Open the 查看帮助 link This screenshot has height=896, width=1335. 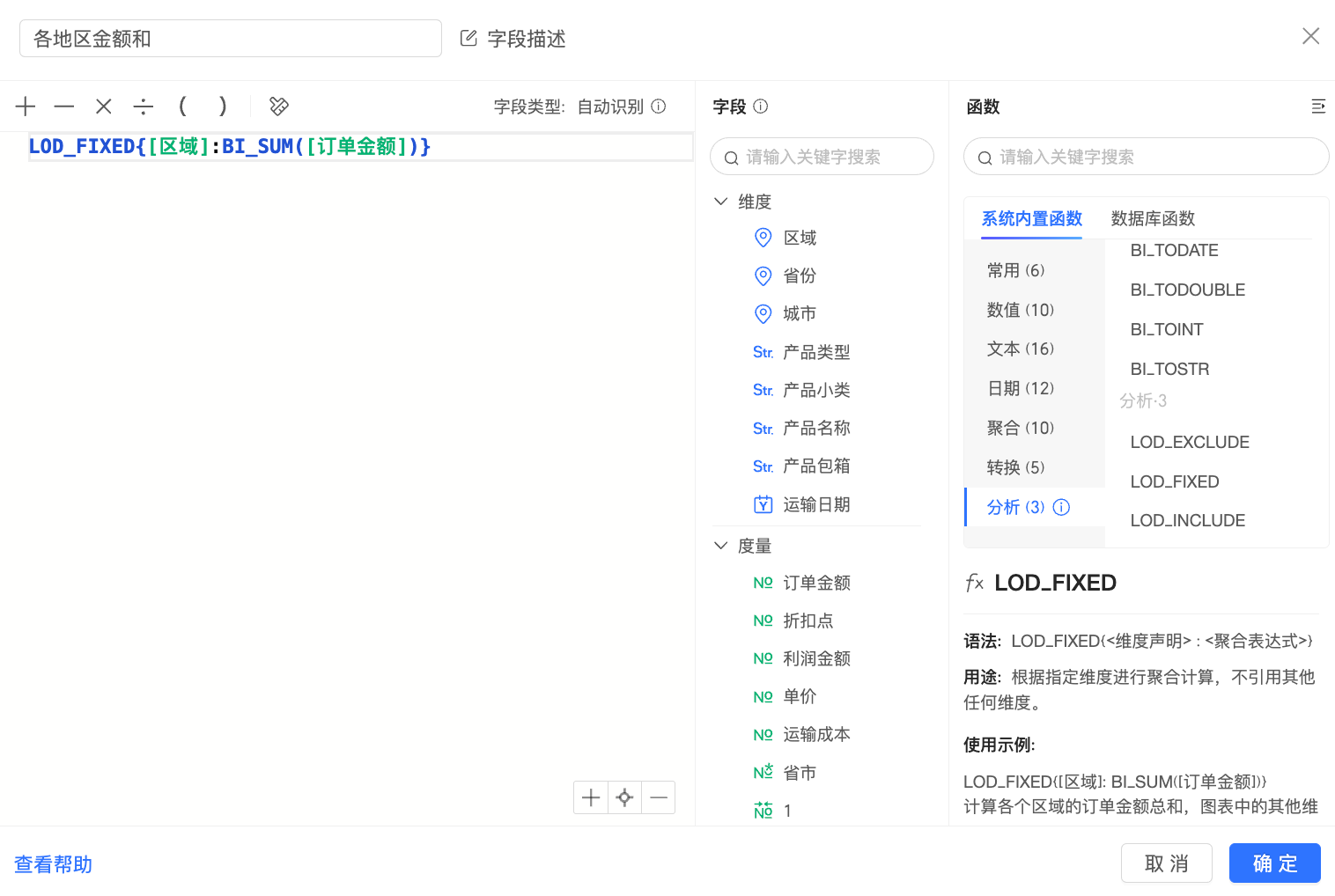tap(53, 864)
